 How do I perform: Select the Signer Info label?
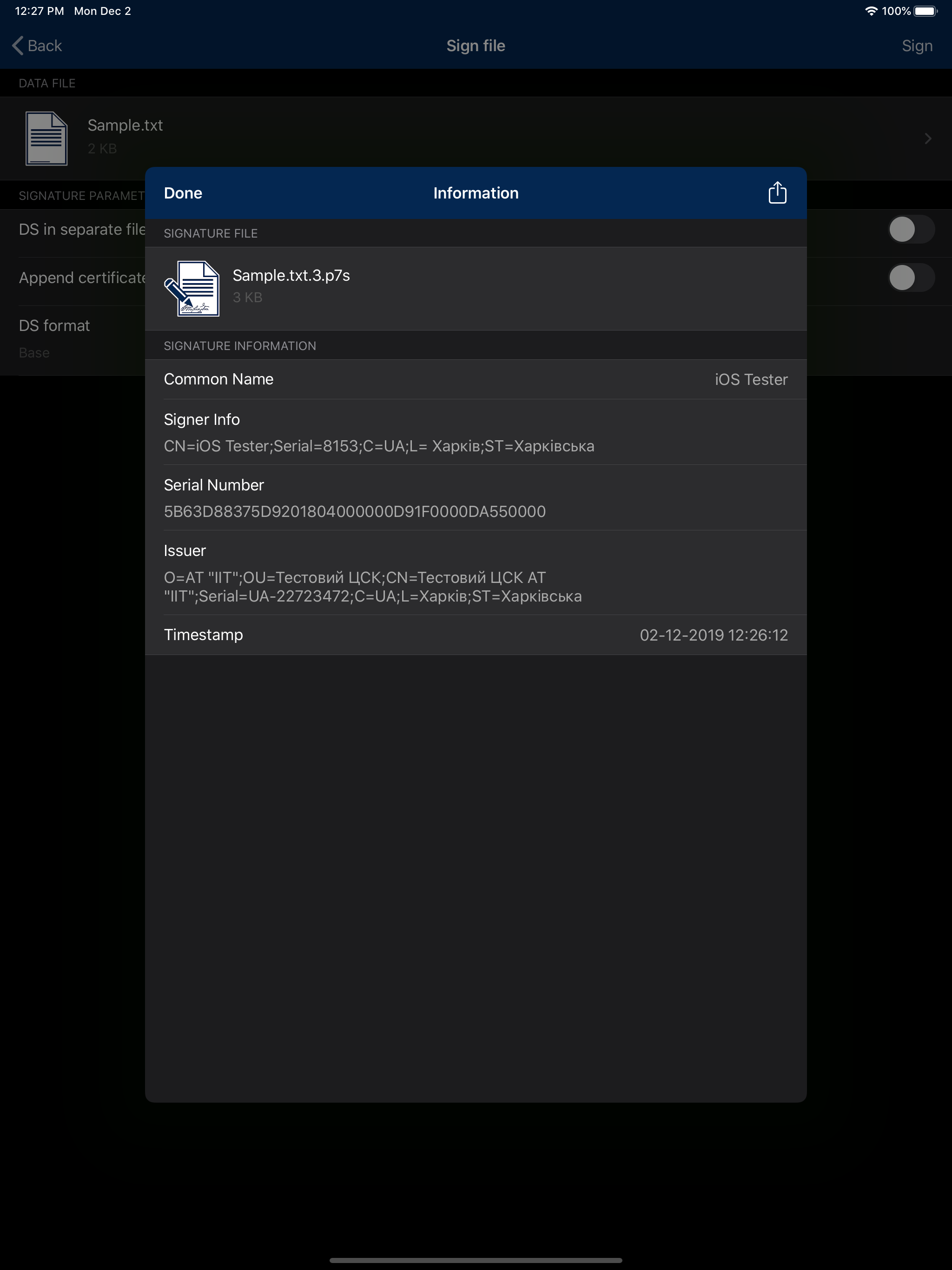[x=202, y=420]
